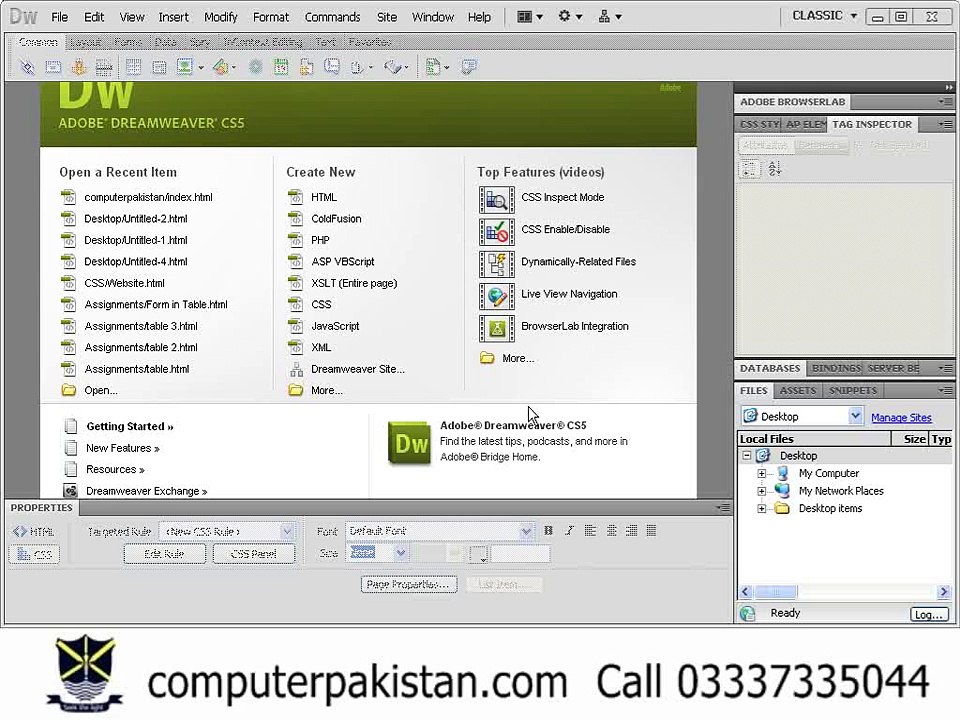Image resolution: width=960 pixels, height=720 pixels.
Task: Click the Email Link insert icon
Action: coord(53,66)
